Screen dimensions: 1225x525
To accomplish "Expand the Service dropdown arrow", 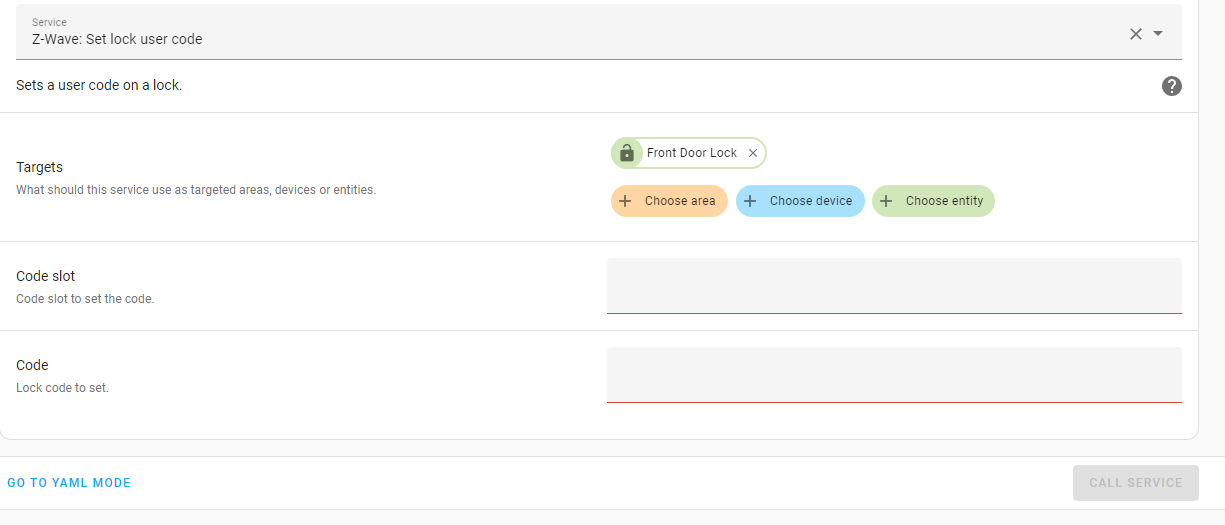I will point(1158,34).
